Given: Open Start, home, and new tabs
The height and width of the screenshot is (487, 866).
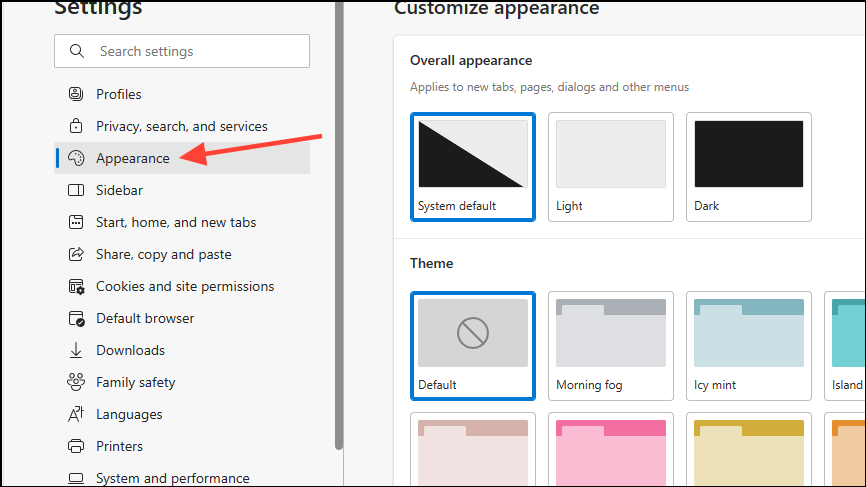Looking at the screenshot, I should (x=182, y=222).
